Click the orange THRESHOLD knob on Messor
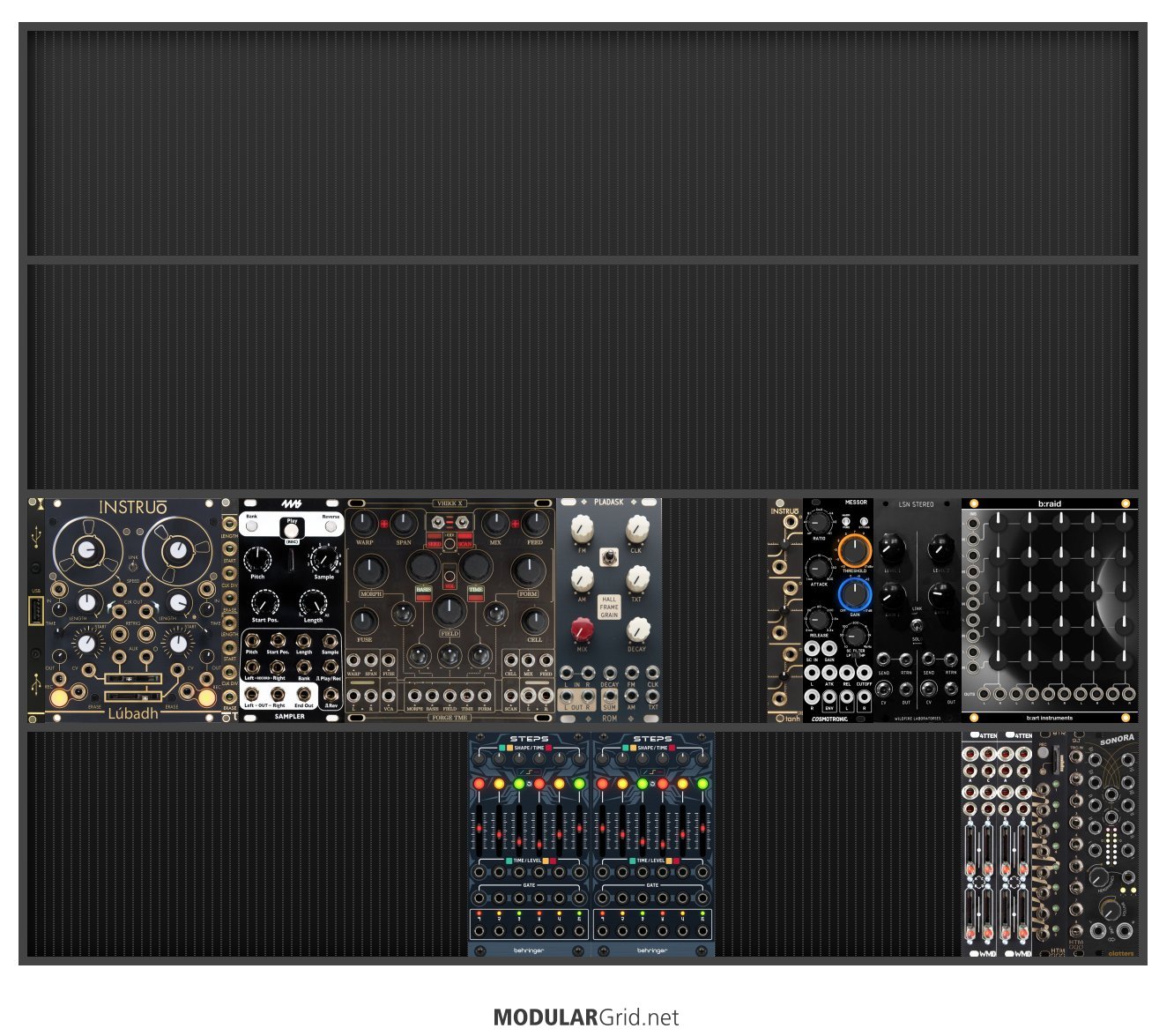Image resolution: width=1174 pixels, height=1036 pixels. (854, 551)
